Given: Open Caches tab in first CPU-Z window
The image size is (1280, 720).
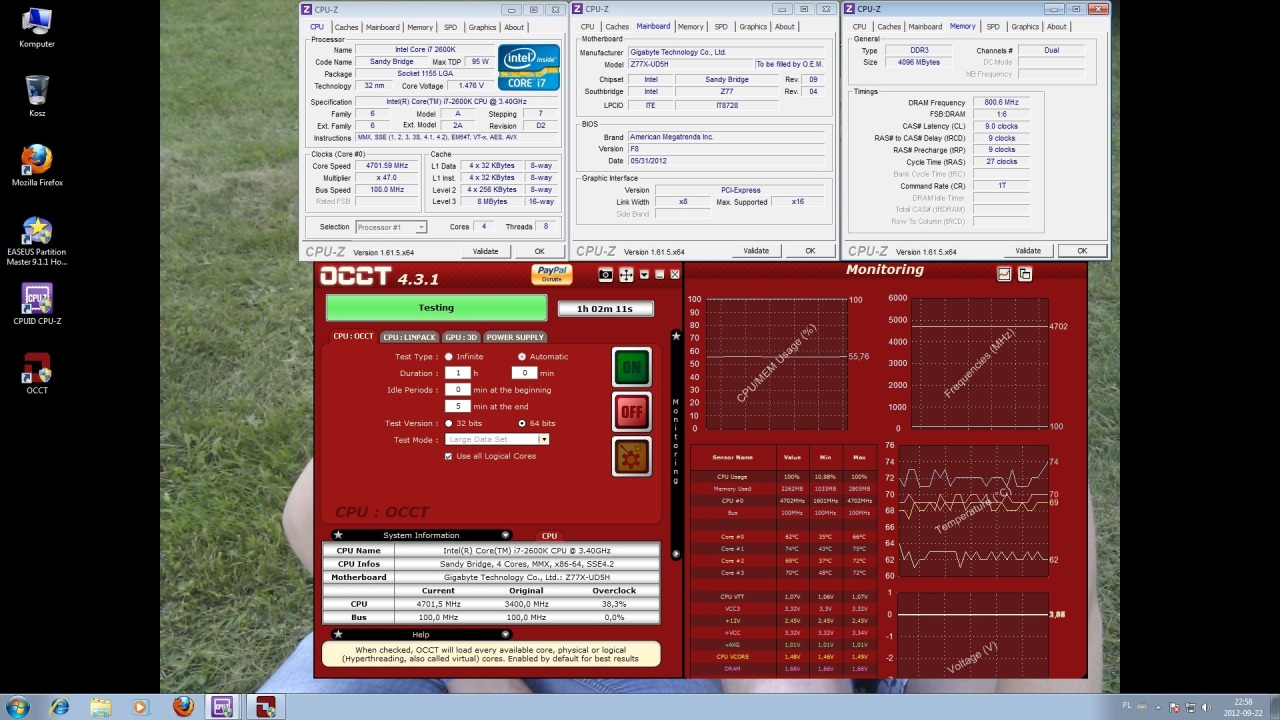Looking at the screenshot, I should click(346, 27).
